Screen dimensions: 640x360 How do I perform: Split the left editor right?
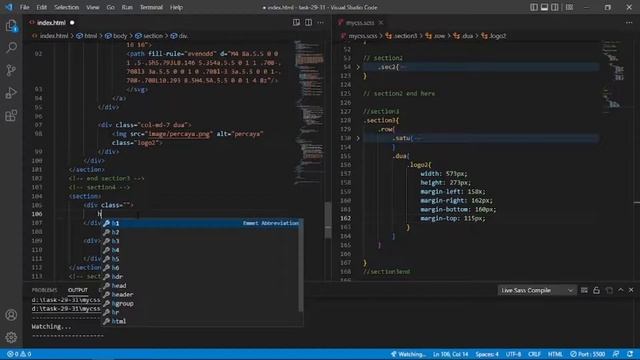point(309,22)
